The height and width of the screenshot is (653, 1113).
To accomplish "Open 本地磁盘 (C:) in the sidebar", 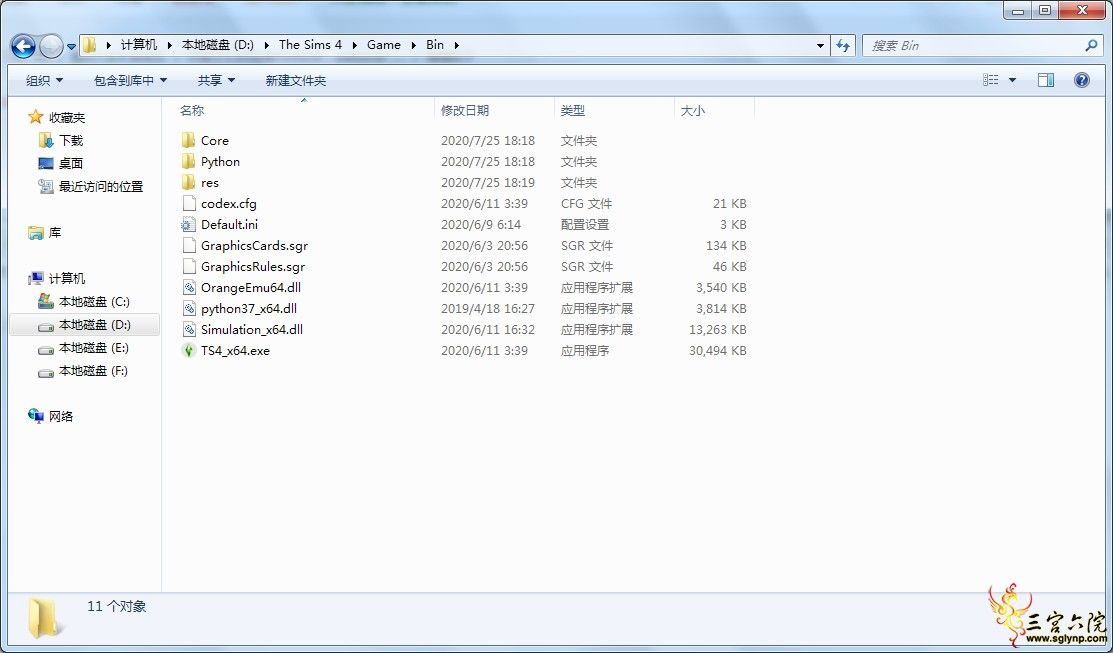I will coord(94,302).
